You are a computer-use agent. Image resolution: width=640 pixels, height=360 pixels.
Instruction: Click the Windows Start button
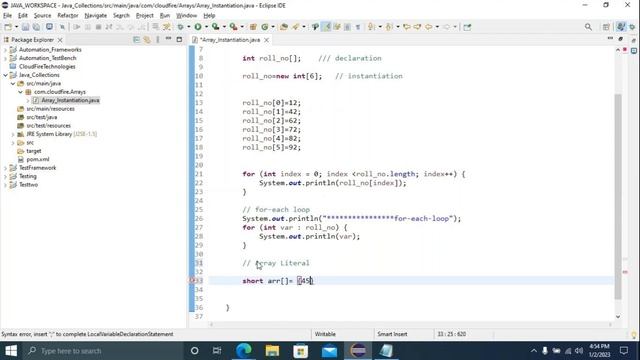pyautogui.click(x=11, y=351)
